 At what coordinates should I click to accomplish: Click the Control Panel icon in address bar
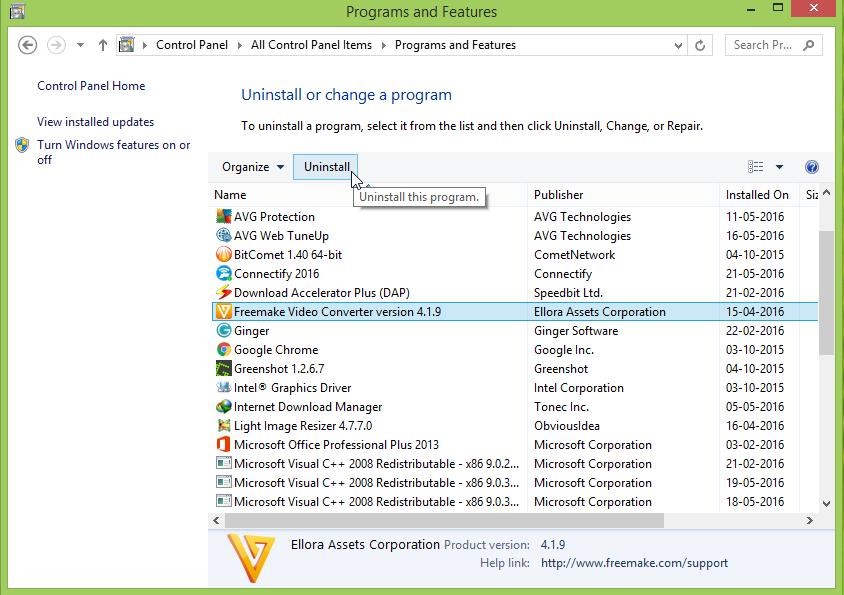click(126, 45)
